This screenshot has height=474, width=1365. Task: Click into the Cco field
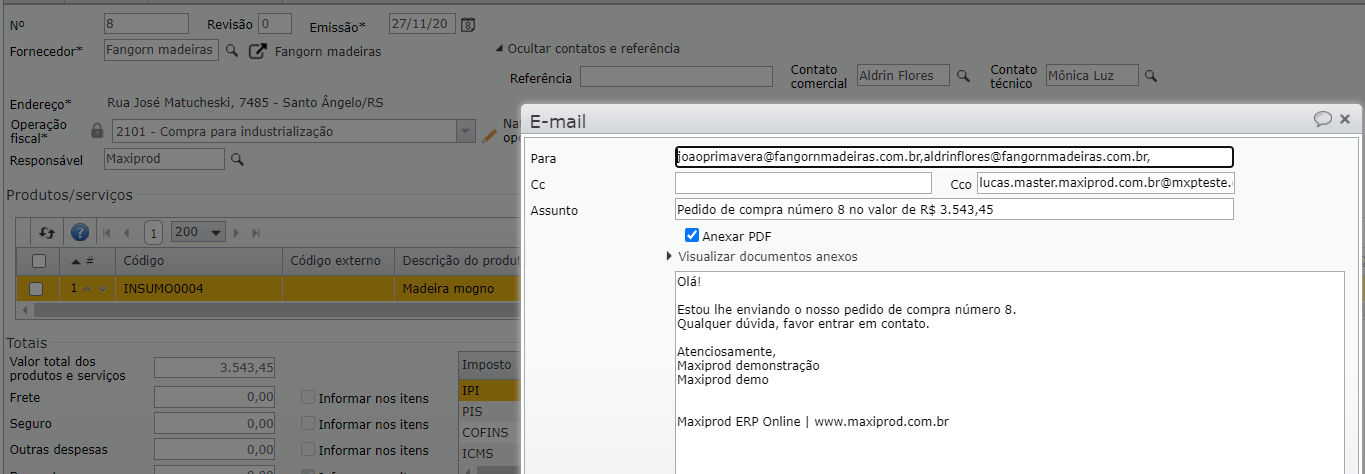pyautogui.click(x=1106, y=183)
